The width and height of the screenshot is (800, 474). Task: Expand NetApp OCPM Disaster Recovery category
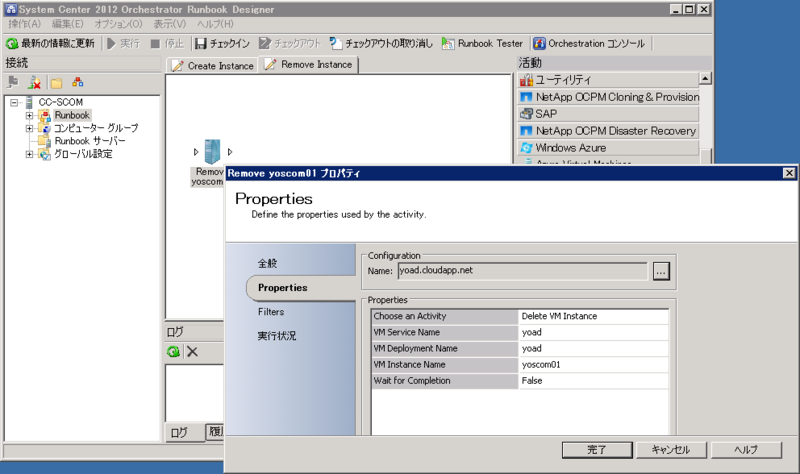point(608,131)
